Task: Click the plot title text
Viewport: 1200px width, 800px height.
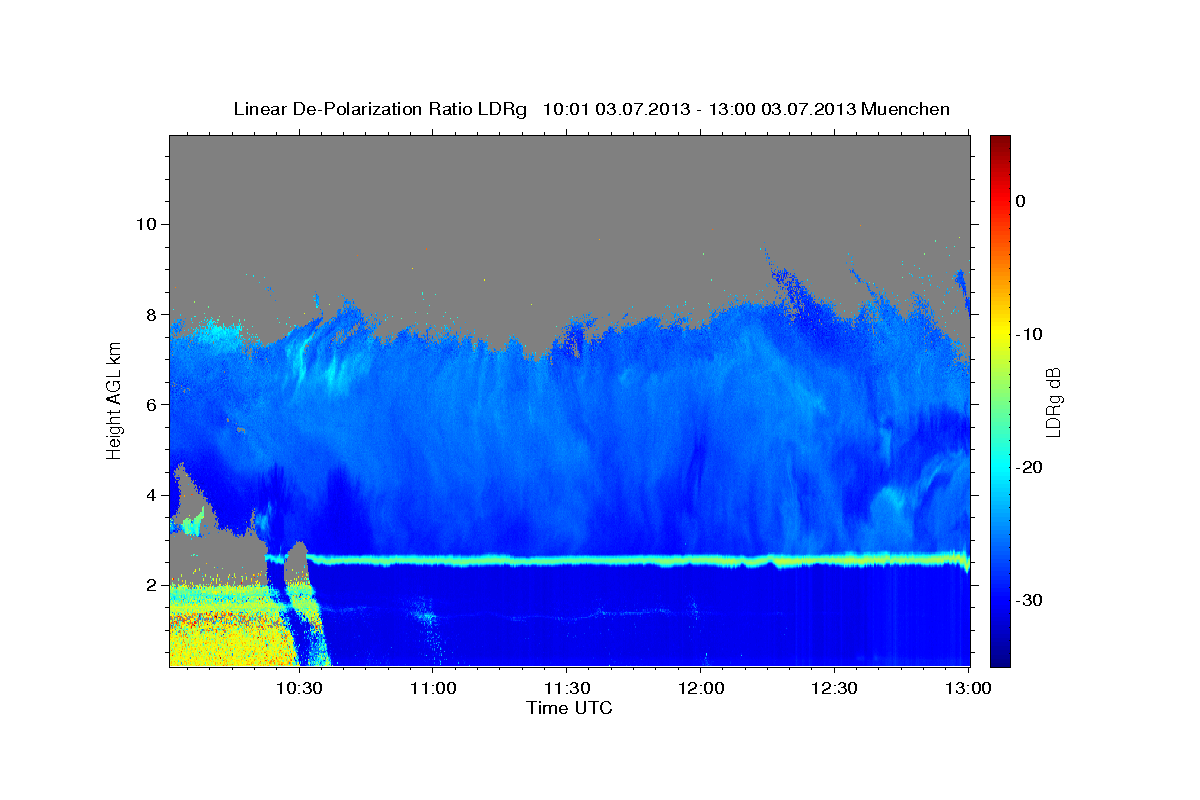Action: pos(591,109)
